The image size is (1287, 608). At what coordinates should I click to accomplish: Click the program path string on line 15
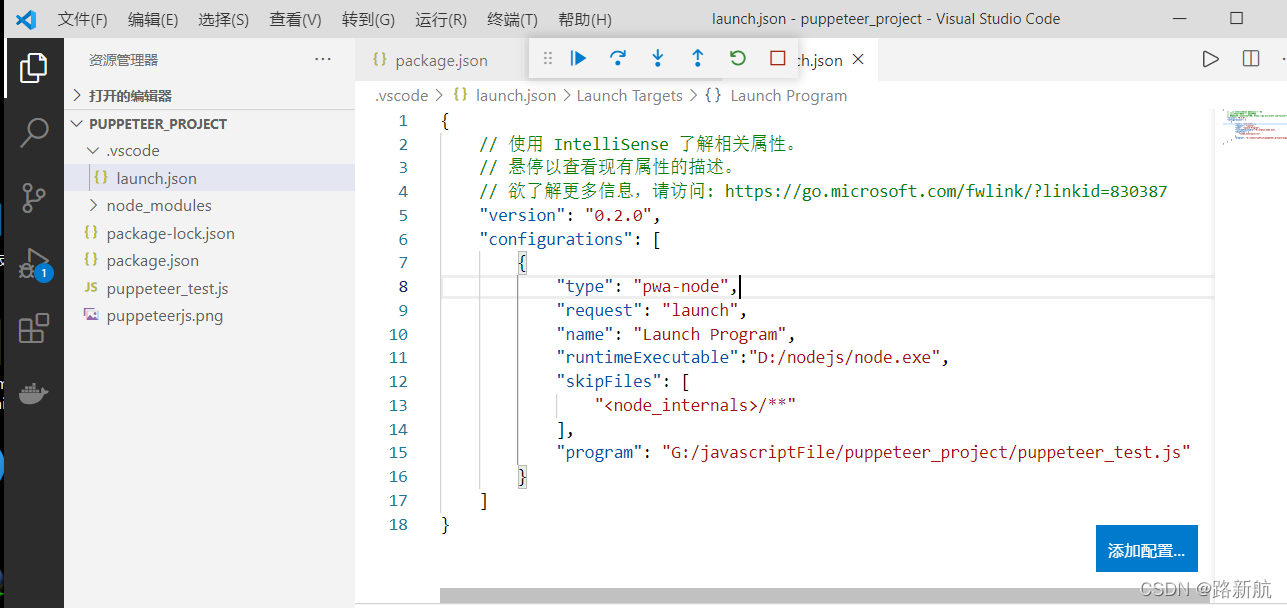(926, 453)
